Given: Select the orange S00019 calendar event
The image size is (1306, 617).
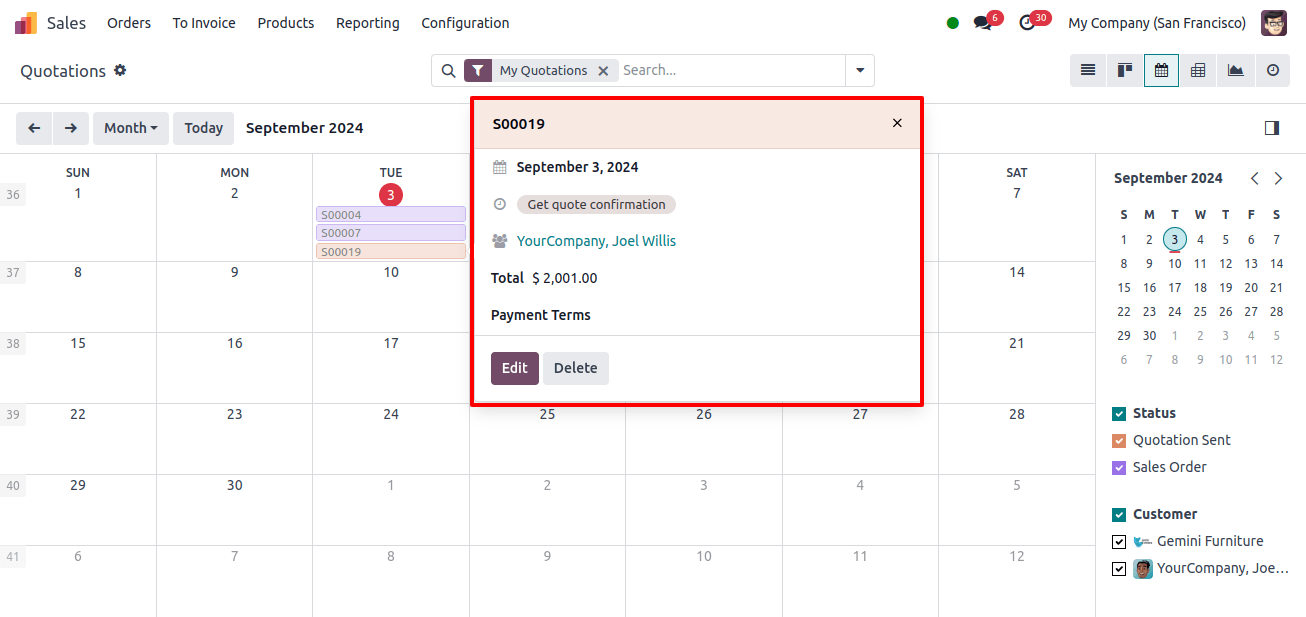Looking at the screenshot, I should pyautogui.click(x=391, y=252).
